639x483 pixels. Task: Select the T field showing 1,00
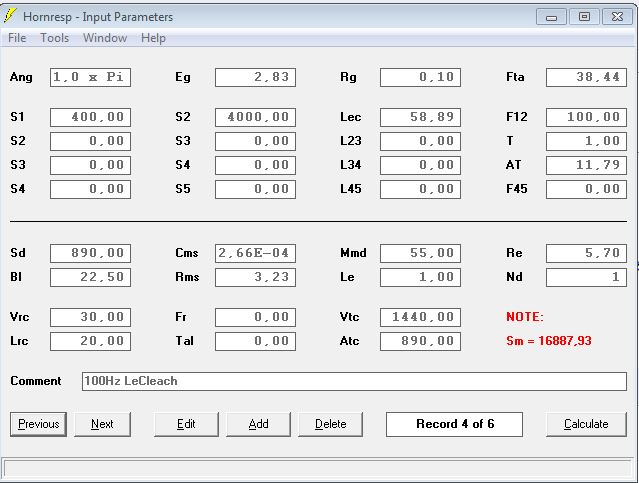click(x=586, y=141)
